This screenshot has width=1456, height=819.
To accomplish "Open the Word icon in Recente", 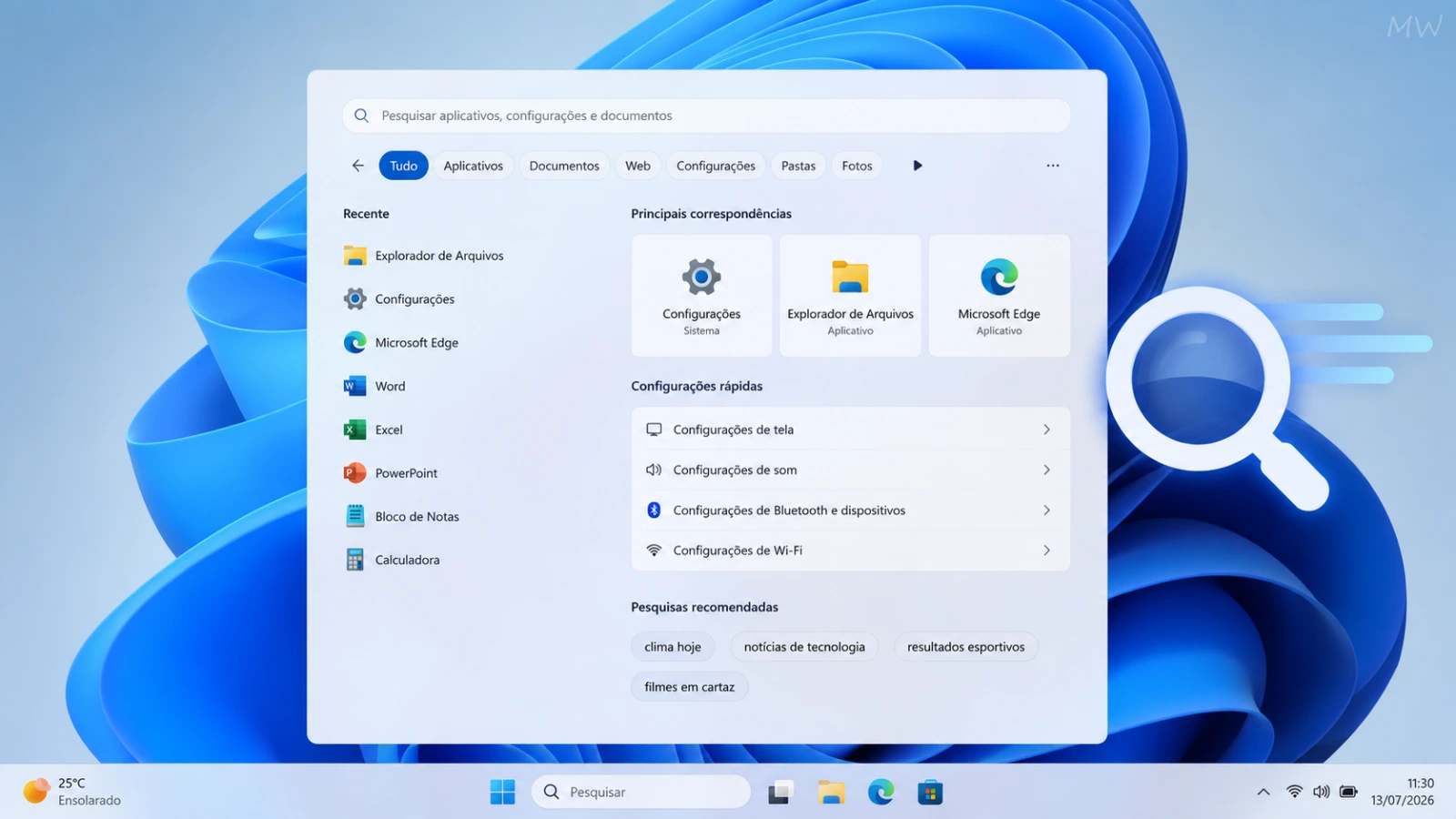I will point(355,386).
